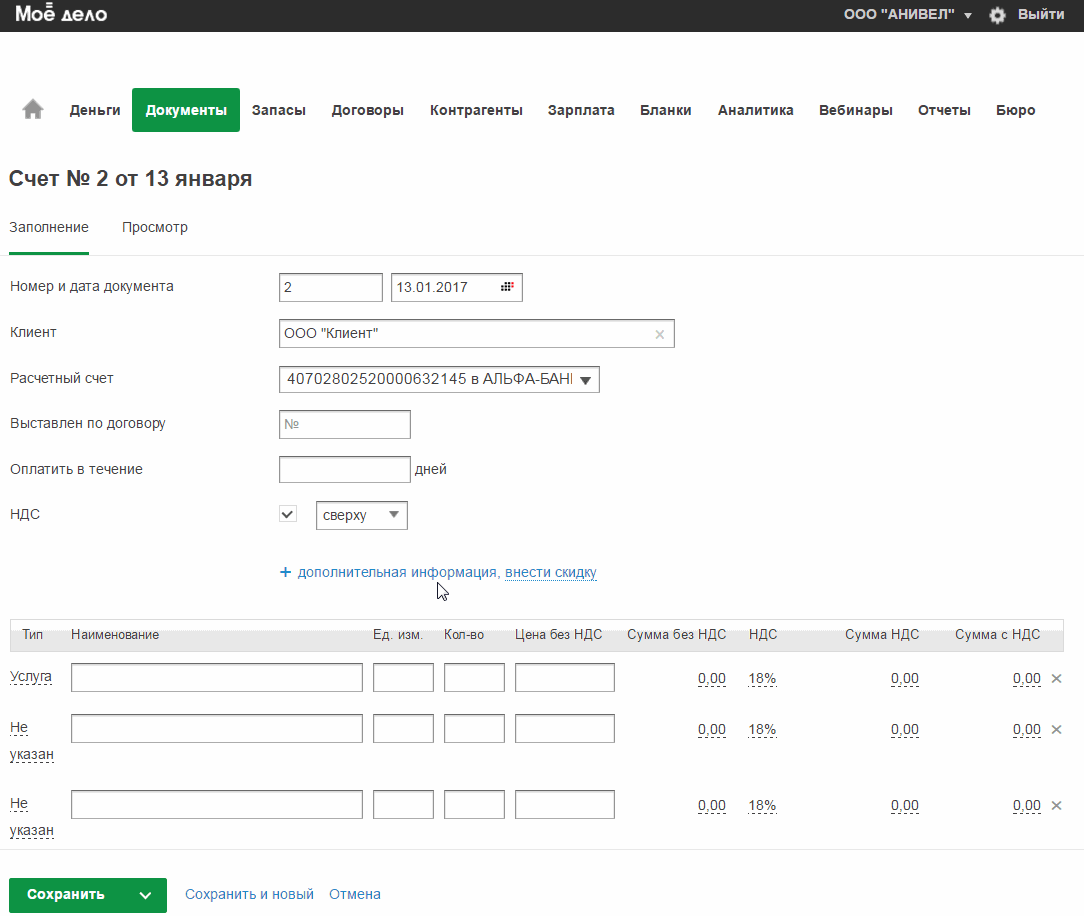This screenshot has width=1084, height=916.
Task: Clear the client field with X
Action: point(659,334)
